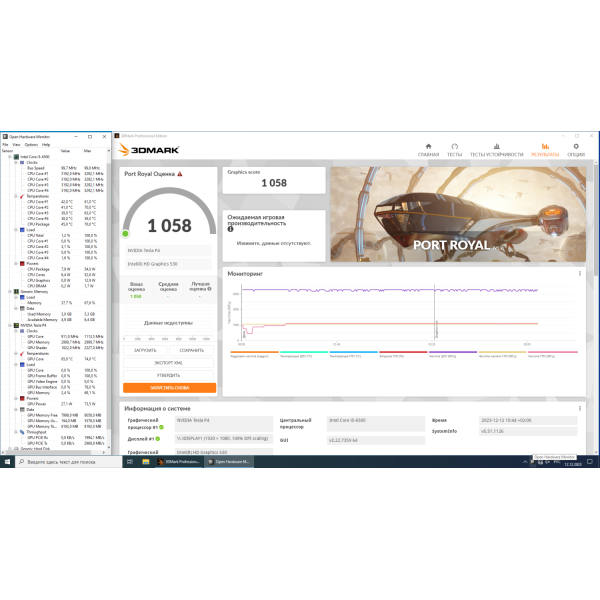Collapse the NVIDIA Tesla P4 tree node
Screen dimensions: 600x600
coord(10,325)
